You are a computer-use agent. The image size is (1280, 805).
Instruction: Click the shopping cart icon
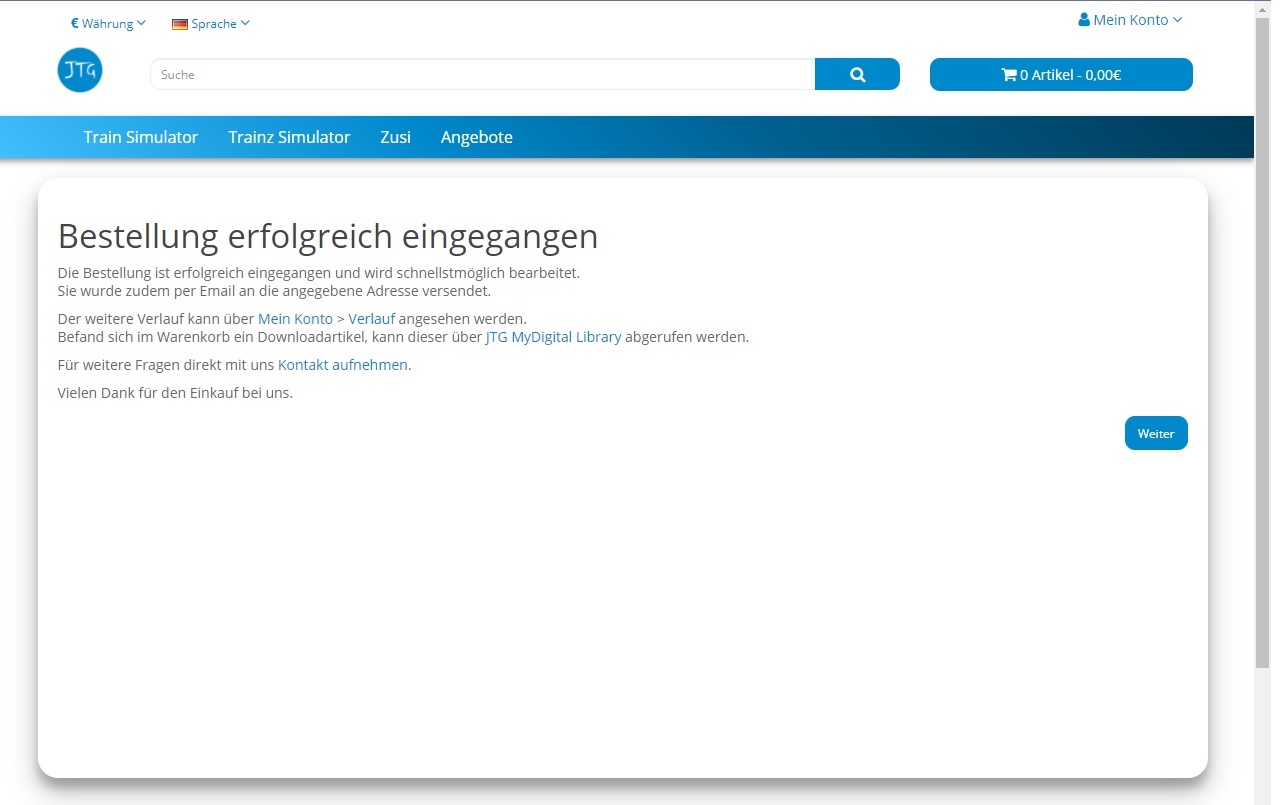pos(1008,74)
